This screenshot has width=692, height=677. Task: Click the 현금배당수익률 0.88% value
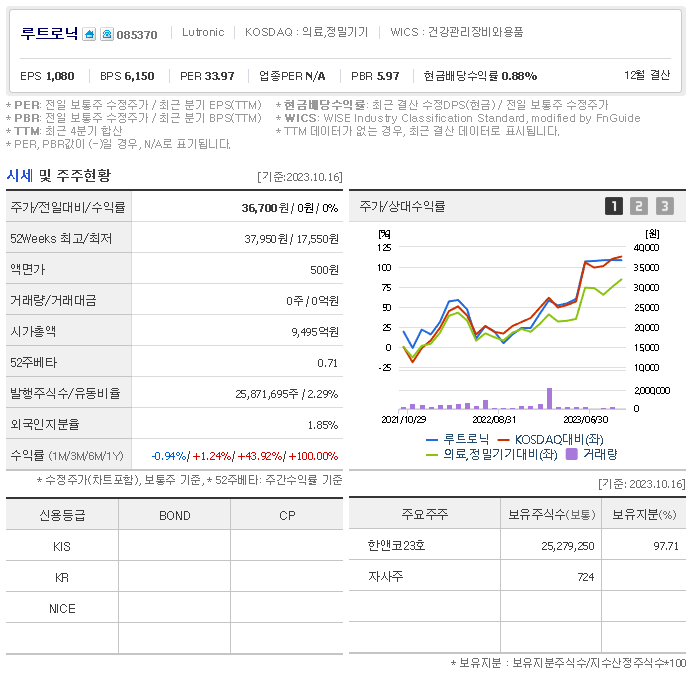[519, 76]
